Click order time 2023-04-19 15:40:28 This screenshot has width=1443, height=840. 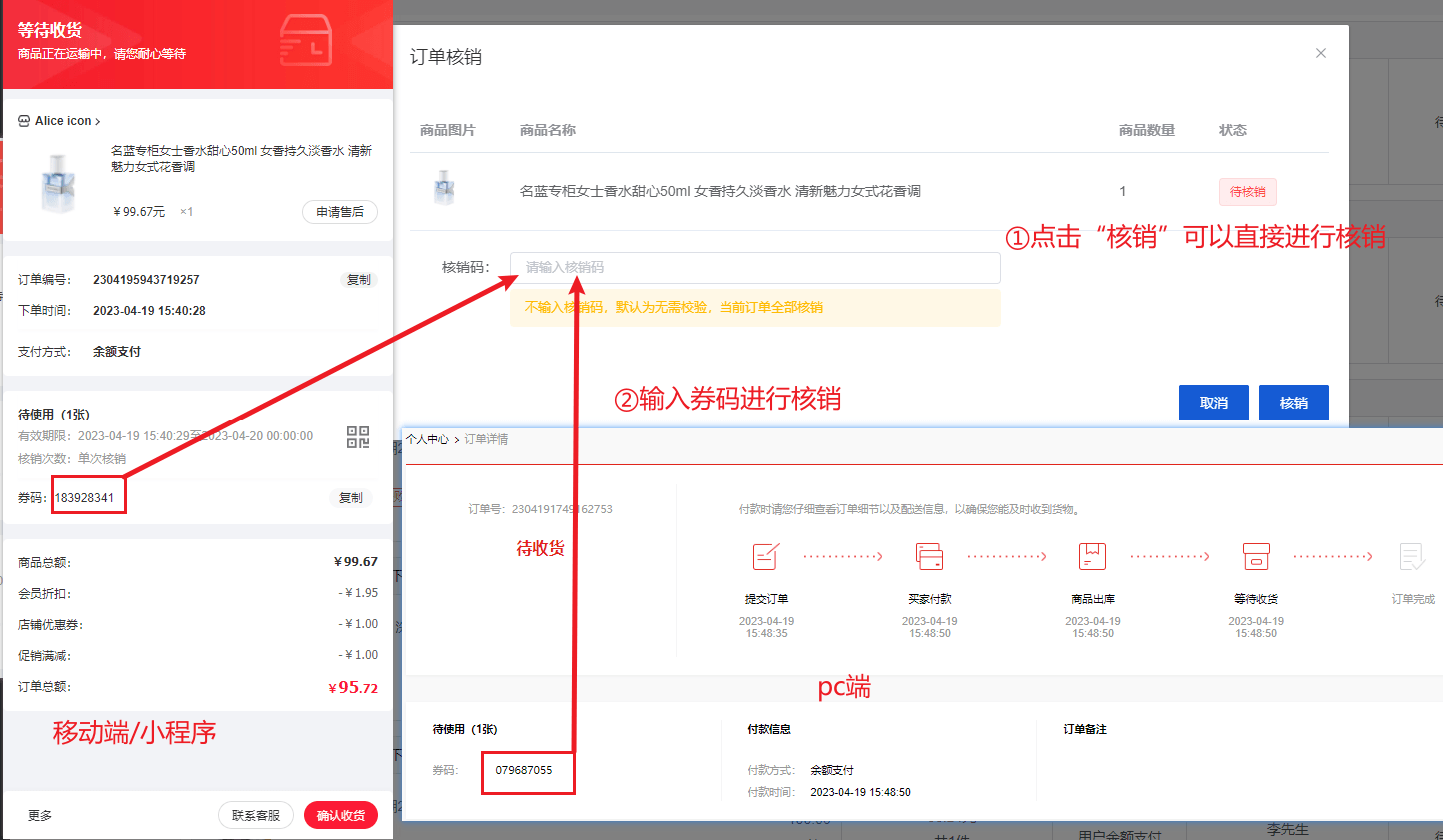point(149,311)
